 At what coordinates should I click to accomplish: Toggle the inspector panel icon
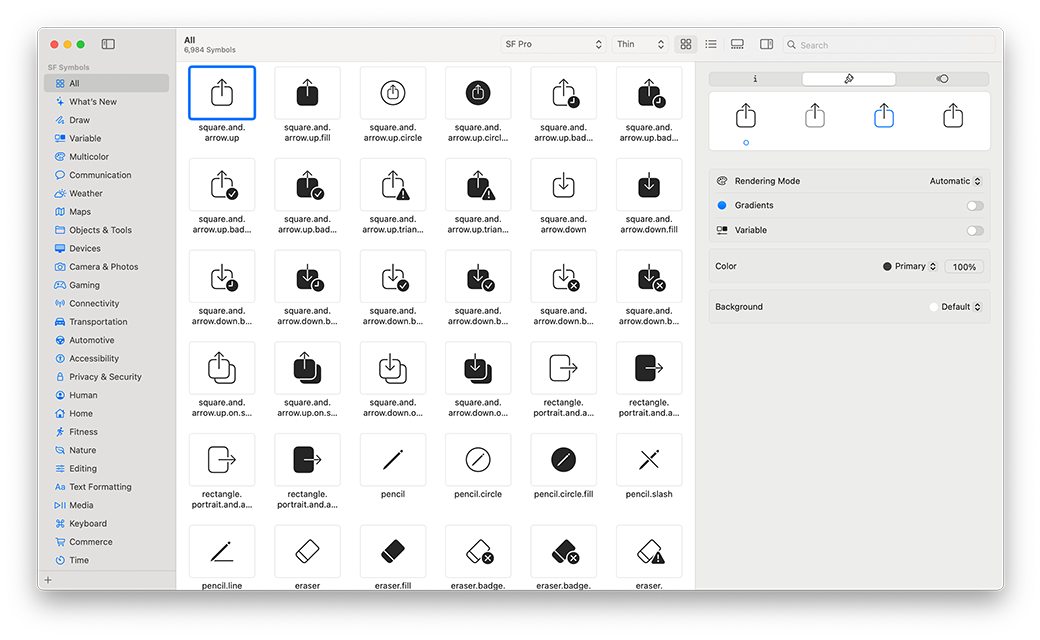pyautogui.click(x=766, y=45)
